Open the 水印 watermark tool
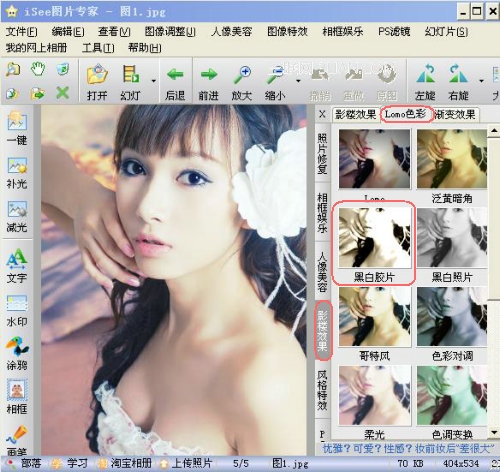 coord(17,310)
